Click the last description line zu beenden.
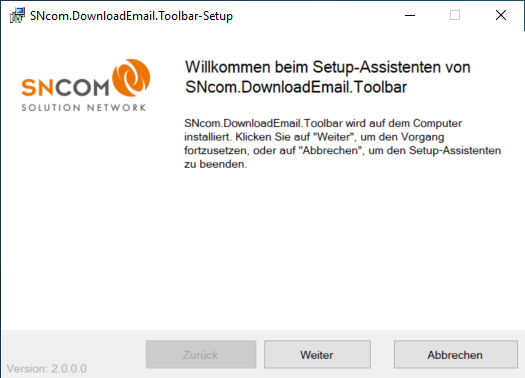 216,164
